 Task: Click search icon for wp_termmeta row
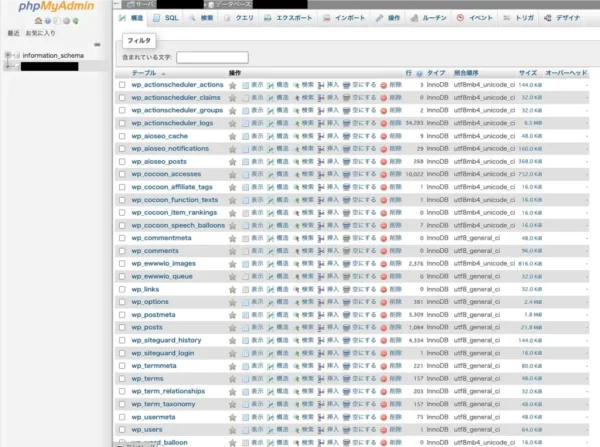(x=296, y=366)
